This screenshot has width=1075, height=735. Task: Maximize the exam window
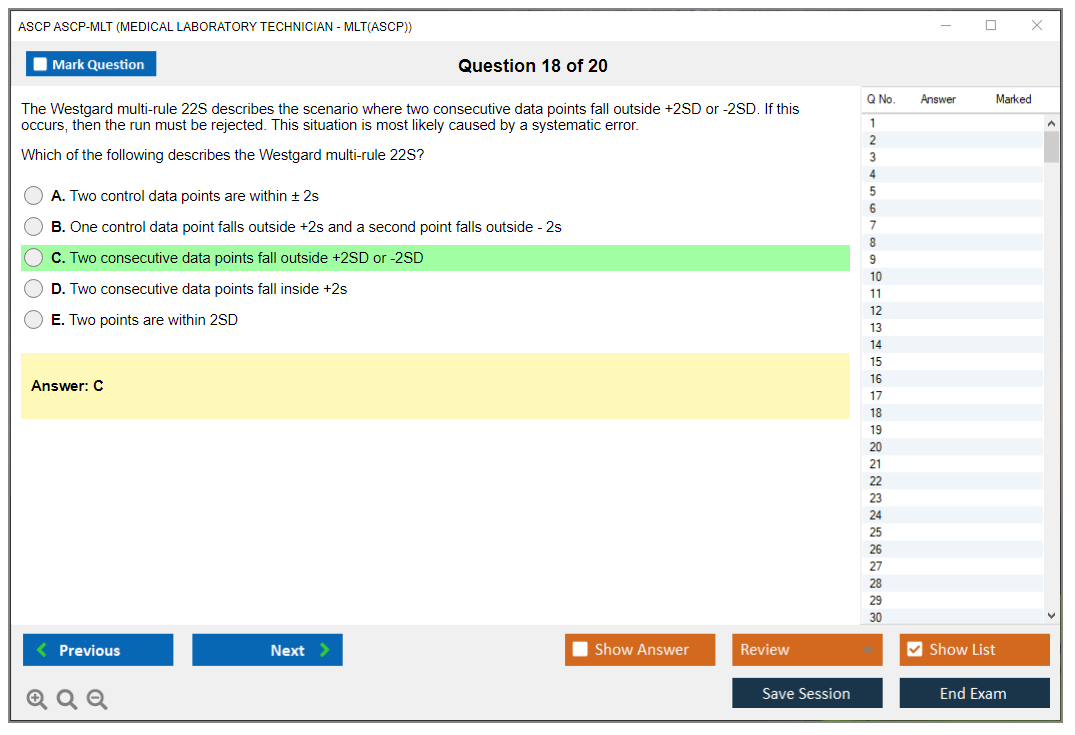[991, 26]
